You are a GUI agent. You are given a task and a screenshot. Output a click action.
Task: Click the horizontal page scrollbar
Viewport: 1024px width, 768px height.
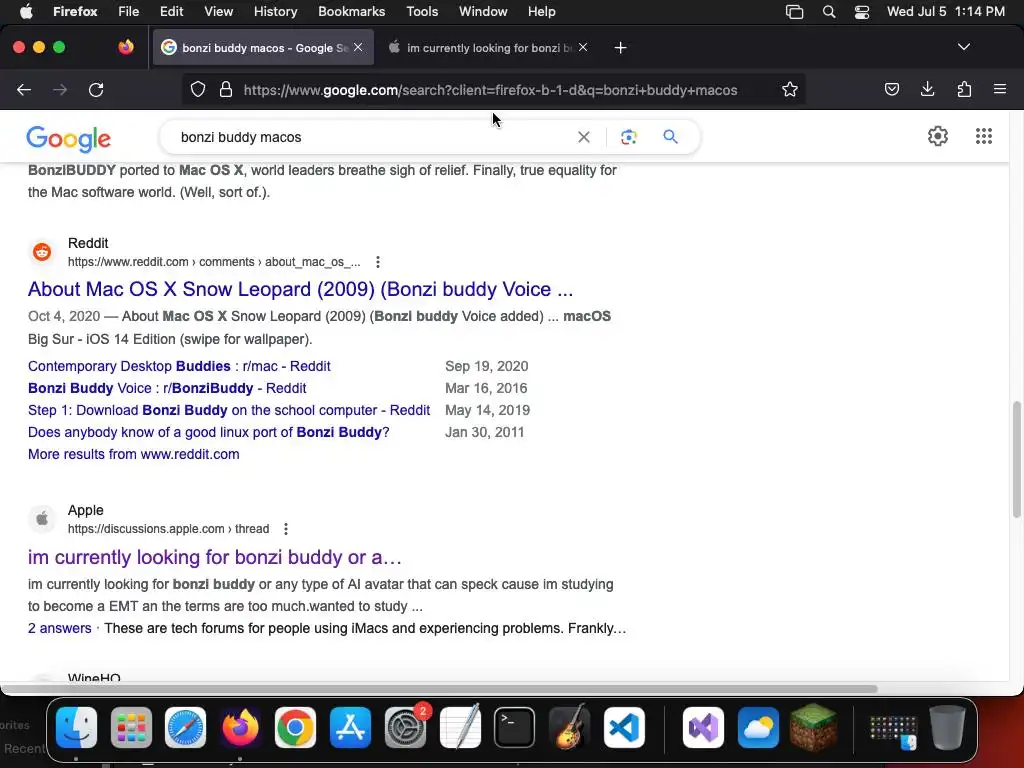point(439,689)
